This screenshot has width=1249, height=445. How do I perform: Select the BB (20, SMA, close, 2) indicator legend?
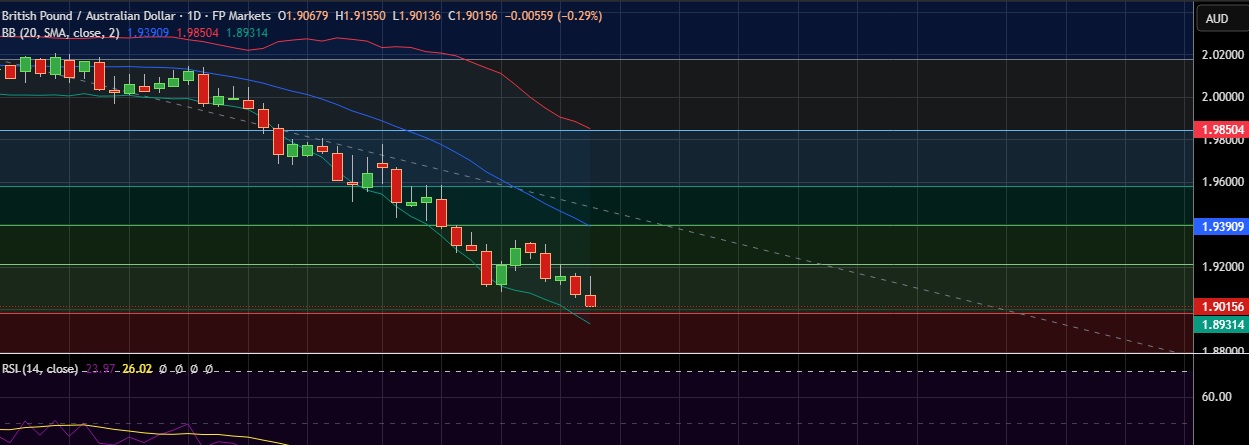point(60,32)
